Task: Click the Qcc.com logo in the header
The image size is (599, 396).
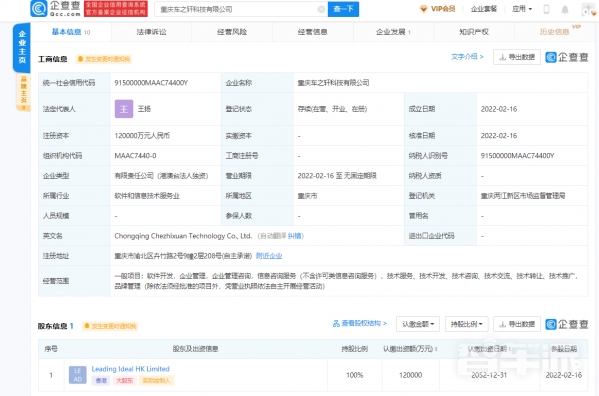Action: [56, 9]
